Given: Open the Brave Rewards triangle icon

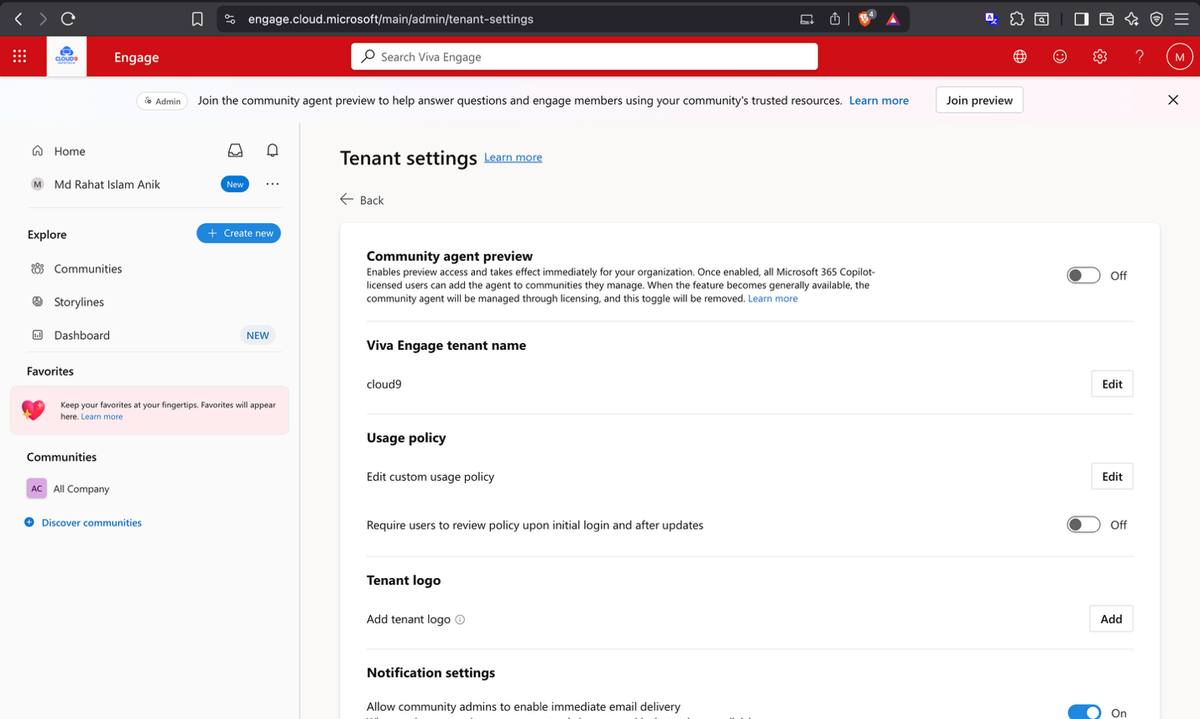Looking at the screenshot, I should (x=892, y=18).
